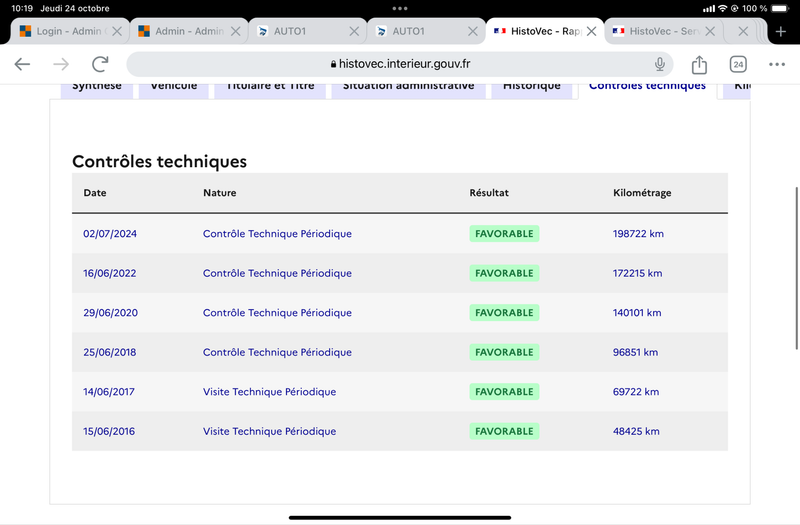Open the Titulaire et Titre tab

tap(270, 90)
